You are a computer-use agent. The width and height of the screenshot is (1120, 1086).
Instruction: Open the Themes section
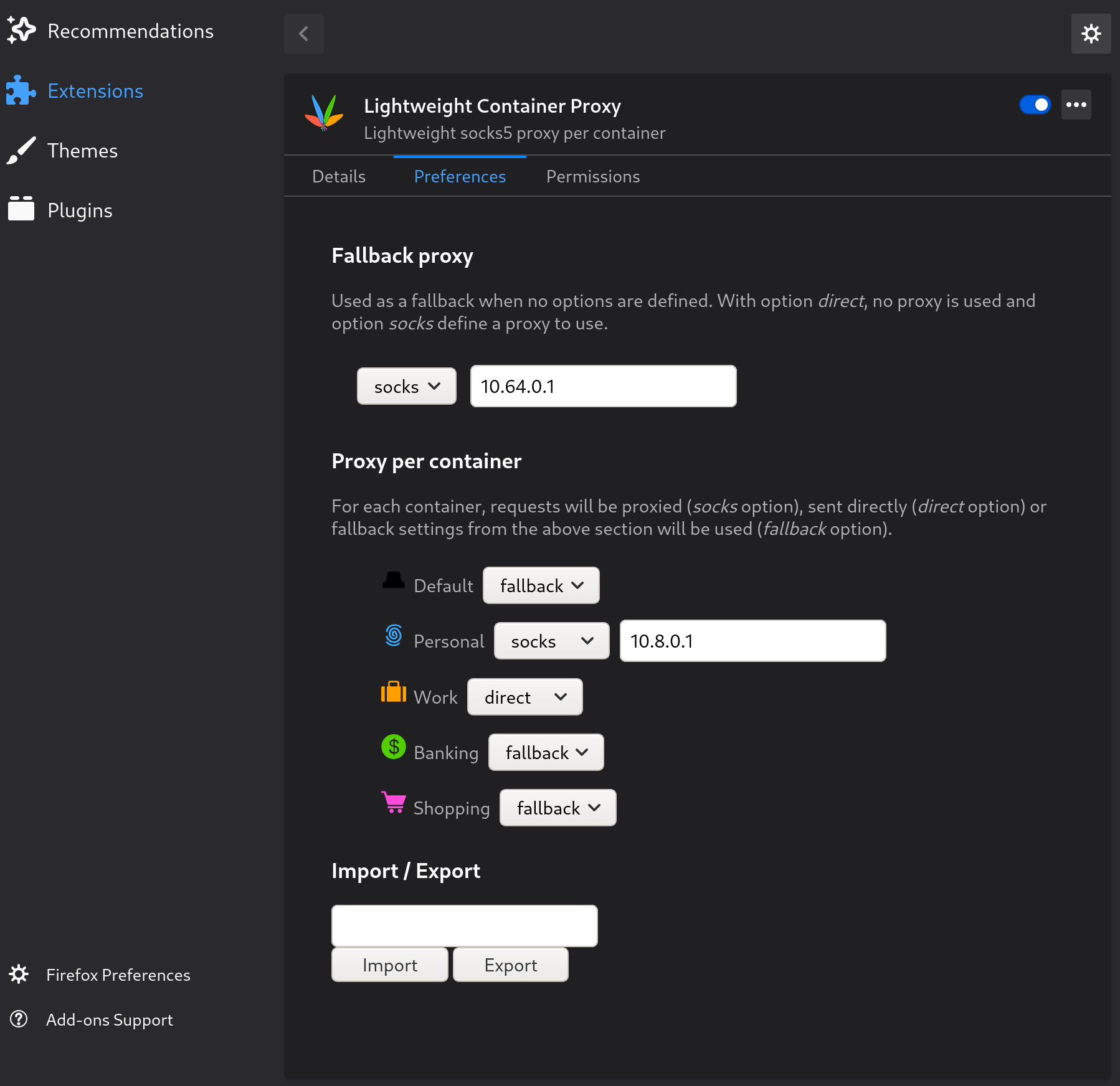82,150
